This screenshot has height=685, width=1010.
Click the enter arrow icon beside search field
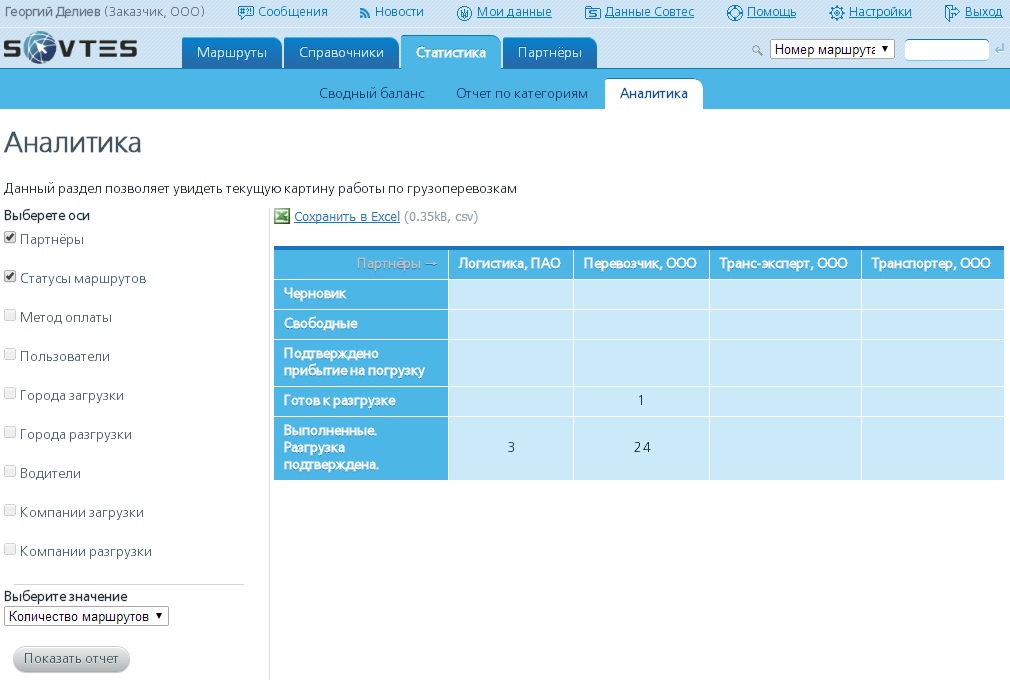[x=999, y=49]
